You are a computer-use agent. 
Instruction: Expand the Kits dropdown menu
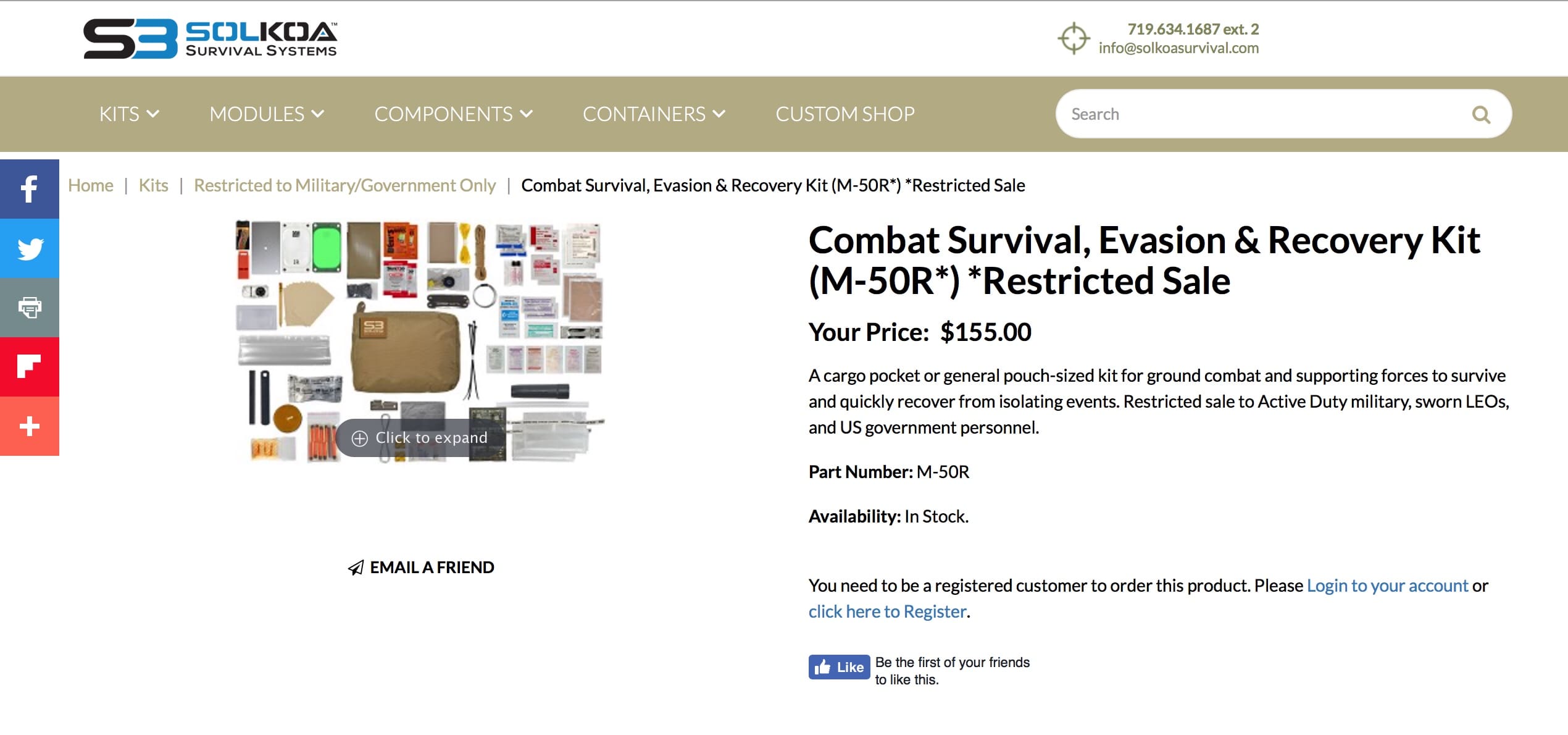[129, 114]
